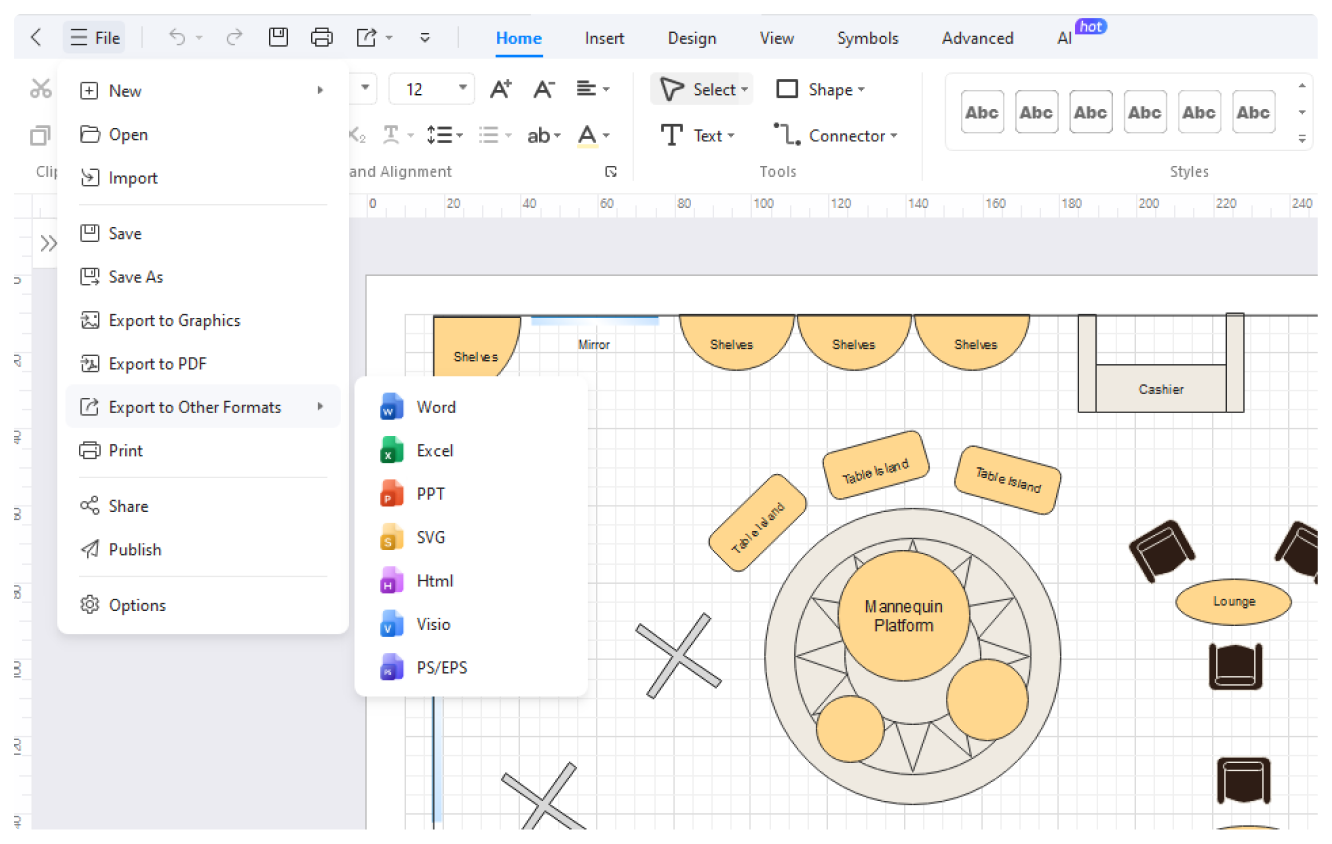Choose the Shape tool
1332x844 pixels.
click(820, 89)
